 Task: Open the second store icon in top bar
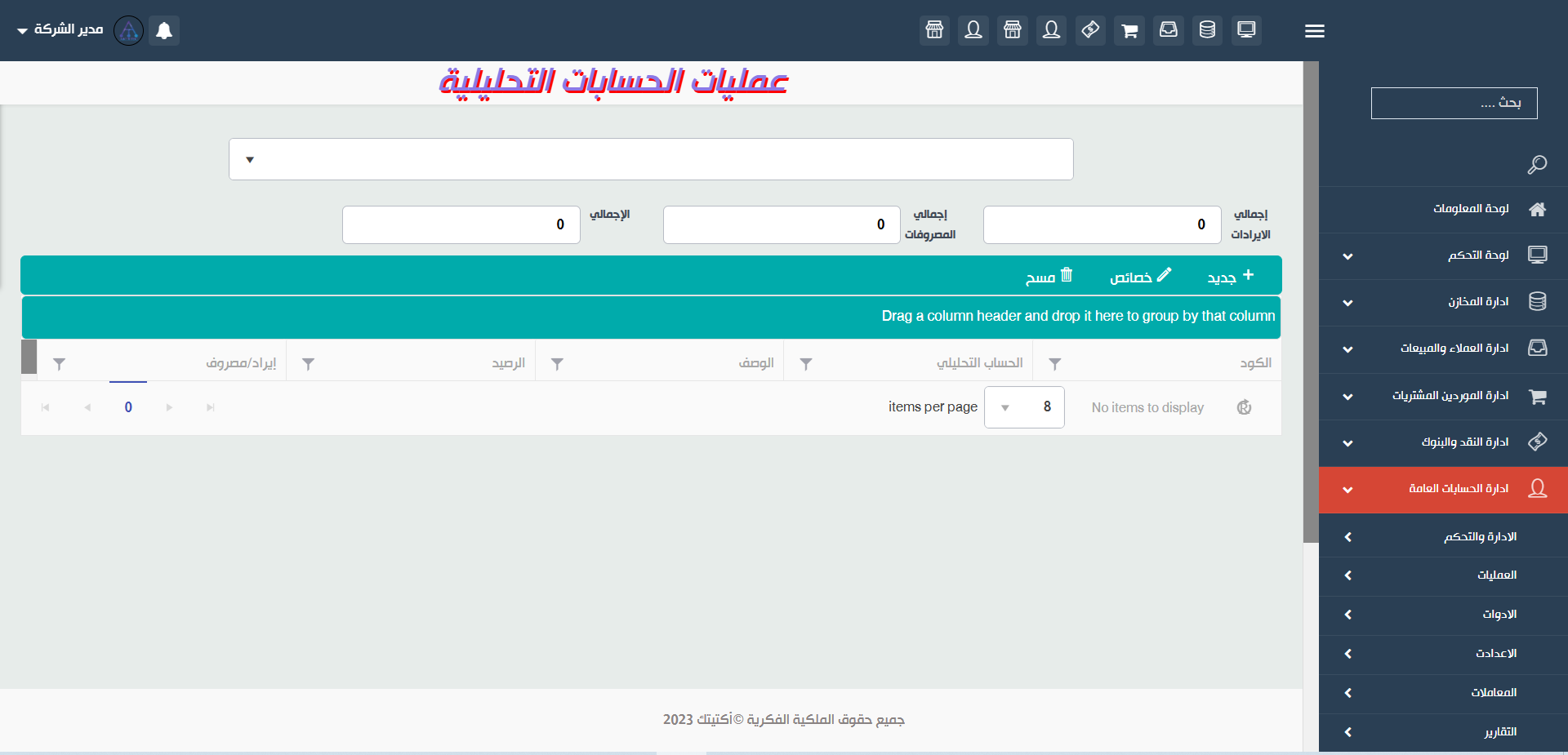[x=1013, y=30]
